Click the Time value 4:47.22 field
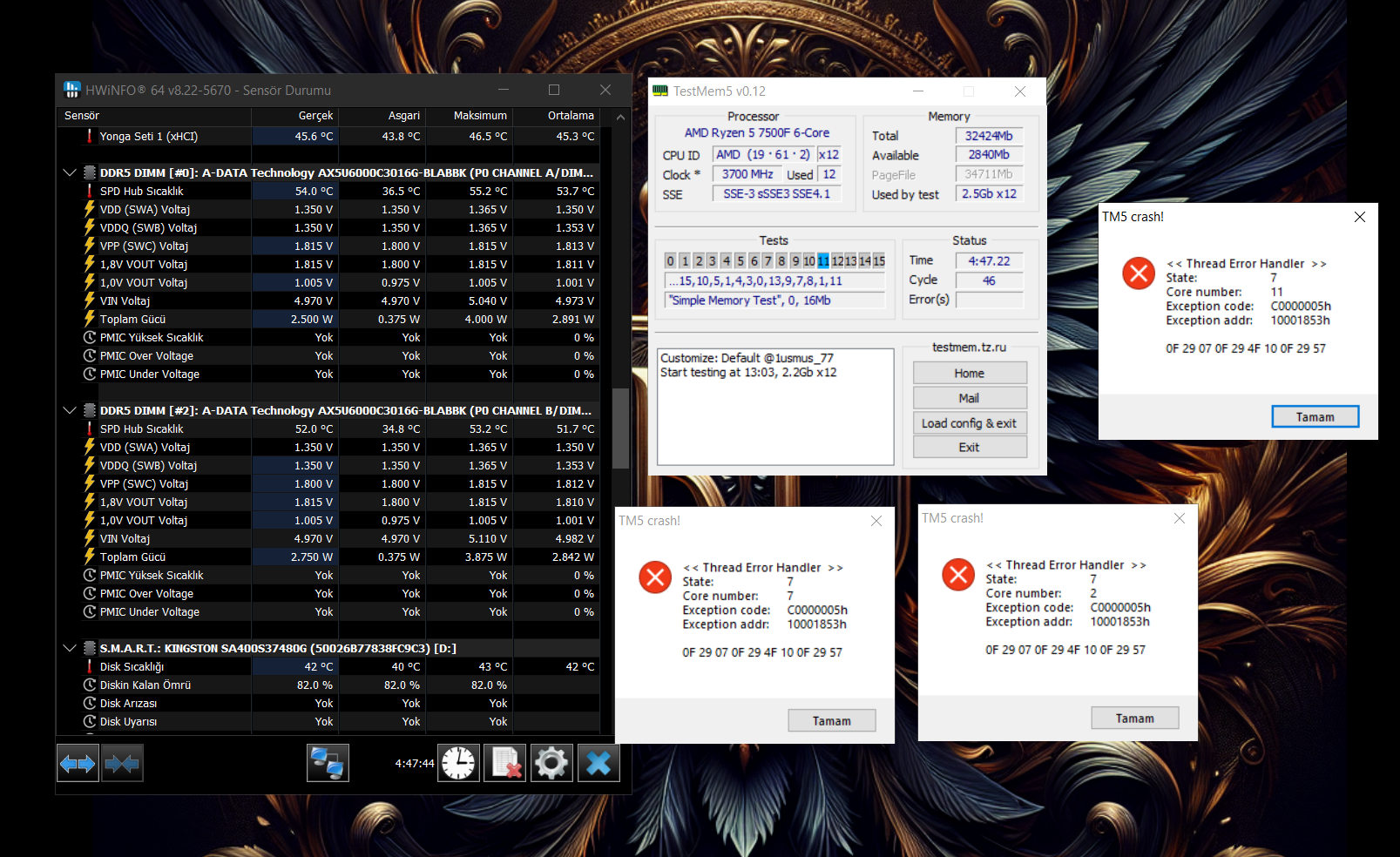The image size is (1400, 857). coord(989,260)
